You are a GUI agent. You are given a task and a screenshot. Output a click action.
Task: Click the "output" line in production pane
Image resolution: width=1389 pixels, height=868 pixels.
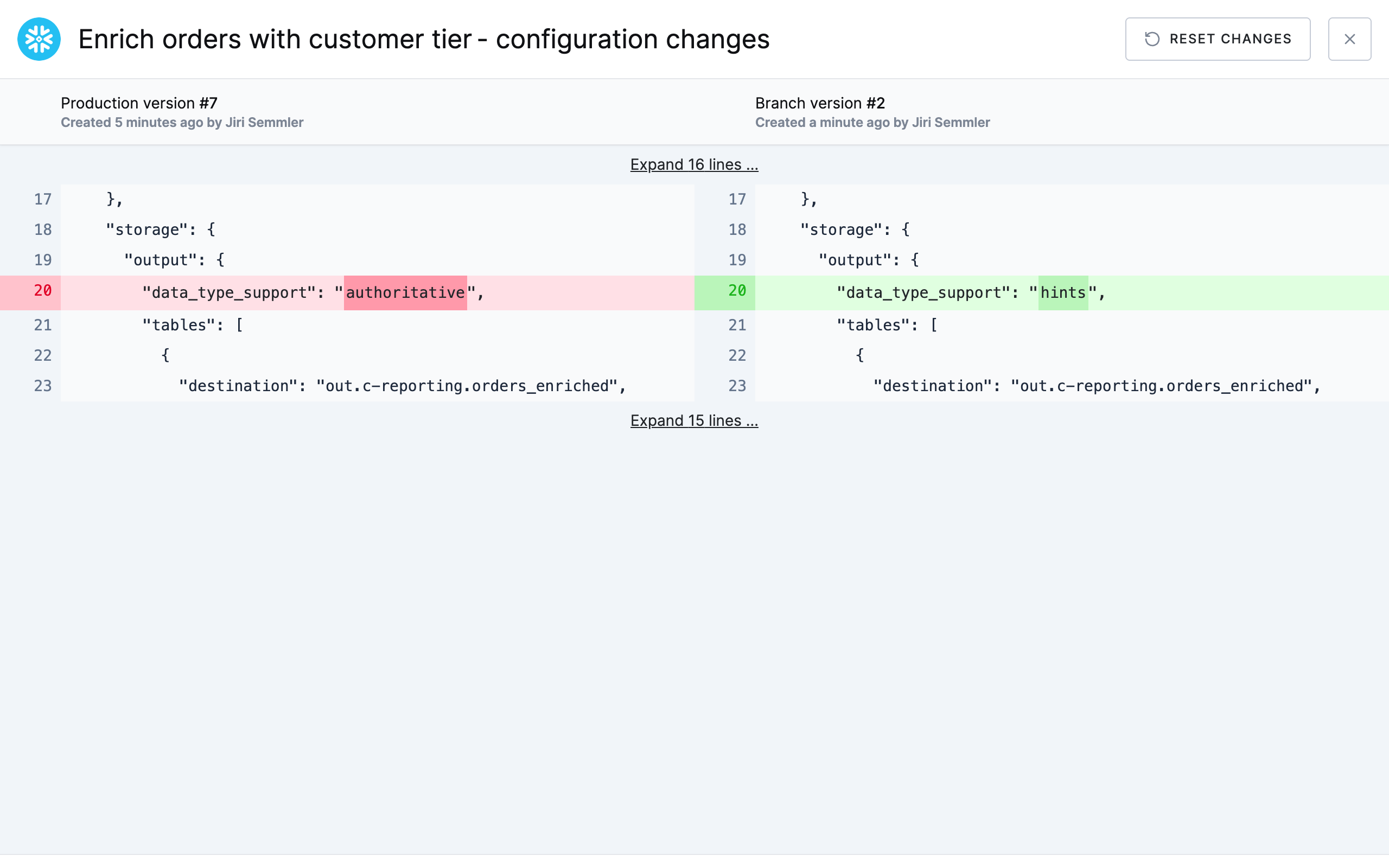coord(378,260)
